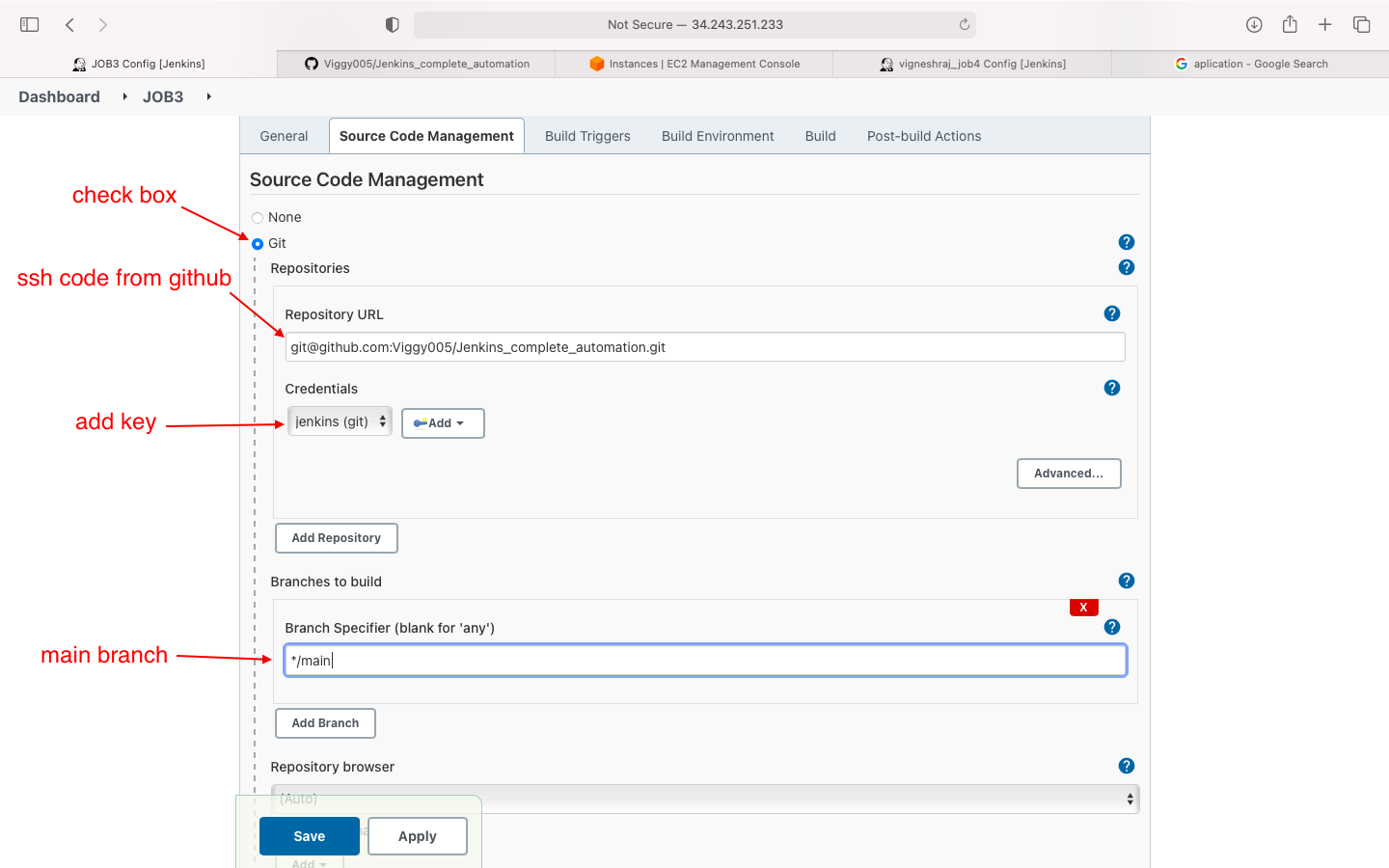Open help icon for Repository browser
This screenshot has height=868, width=1389.
coord(1127,766)
